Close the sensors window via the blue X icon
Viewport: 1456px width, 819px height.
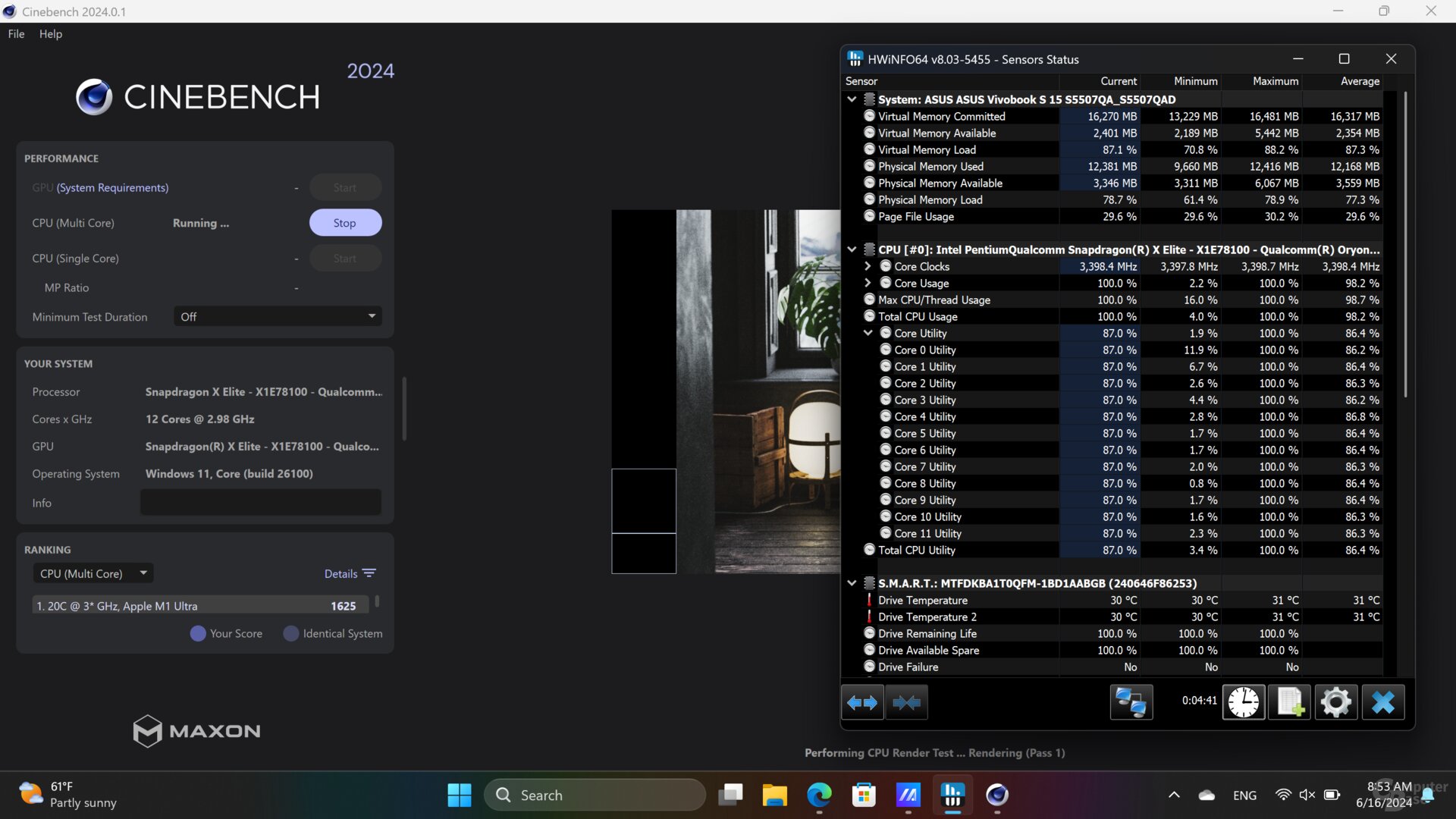tap(1383, 703)
